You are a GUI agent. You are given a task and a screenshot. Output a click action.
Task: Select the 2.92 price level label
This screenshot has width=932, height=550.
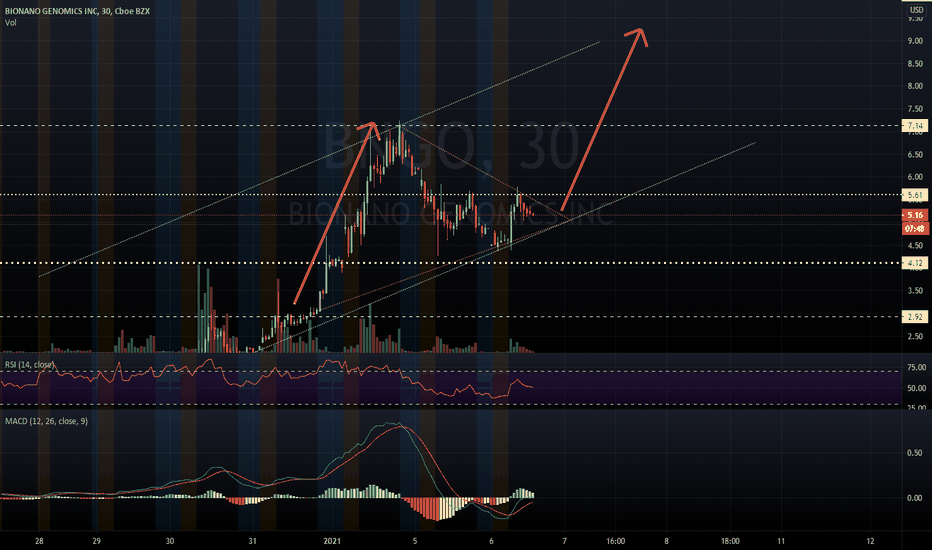coord(915,317)
